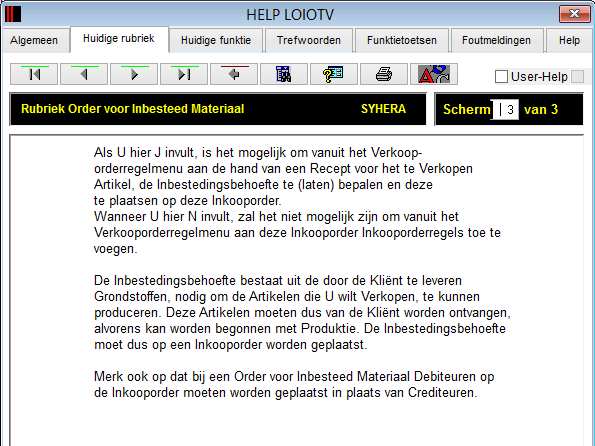Click the 'van 3' screen count text
The image size is (595, 446).
click(x=541, y=110)
